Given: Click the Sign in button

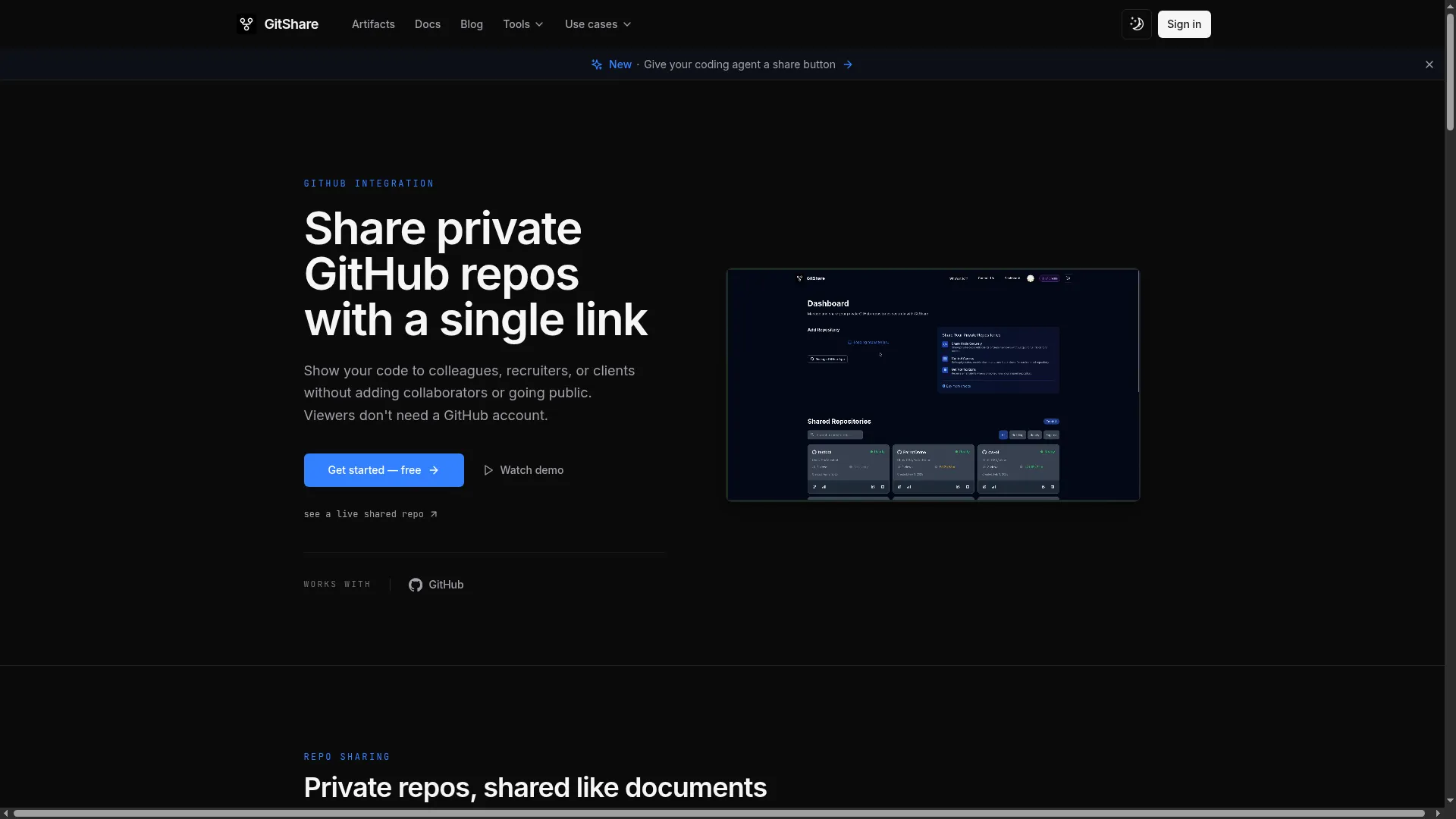Looking at the screenshot, I should [1184, 24].
